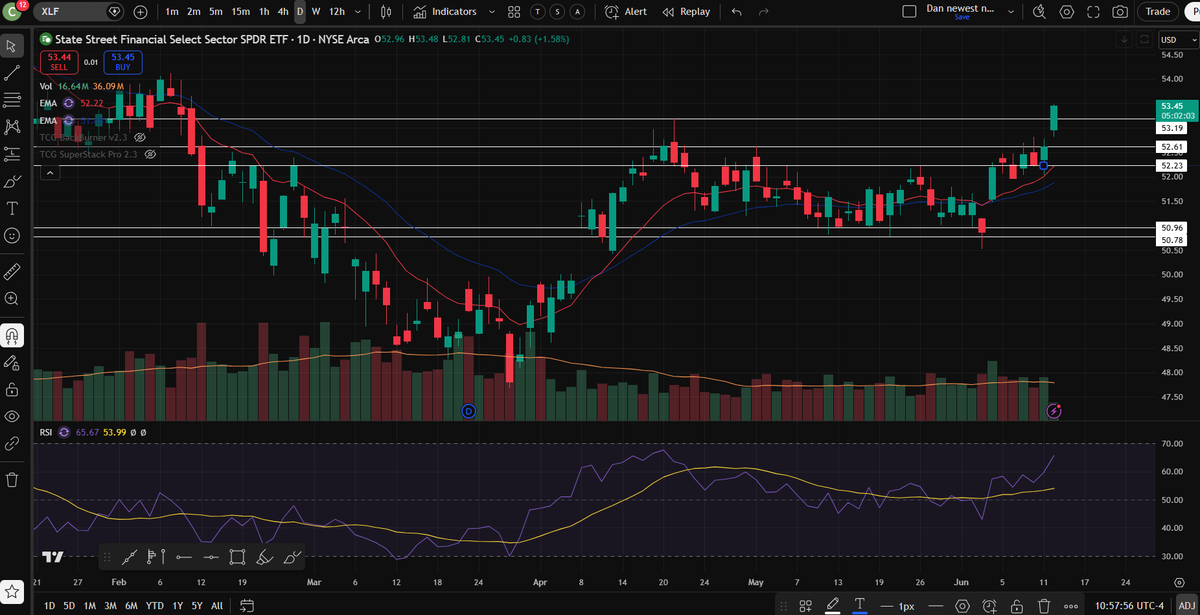Click the T circle toolbar button

[539, 12]
